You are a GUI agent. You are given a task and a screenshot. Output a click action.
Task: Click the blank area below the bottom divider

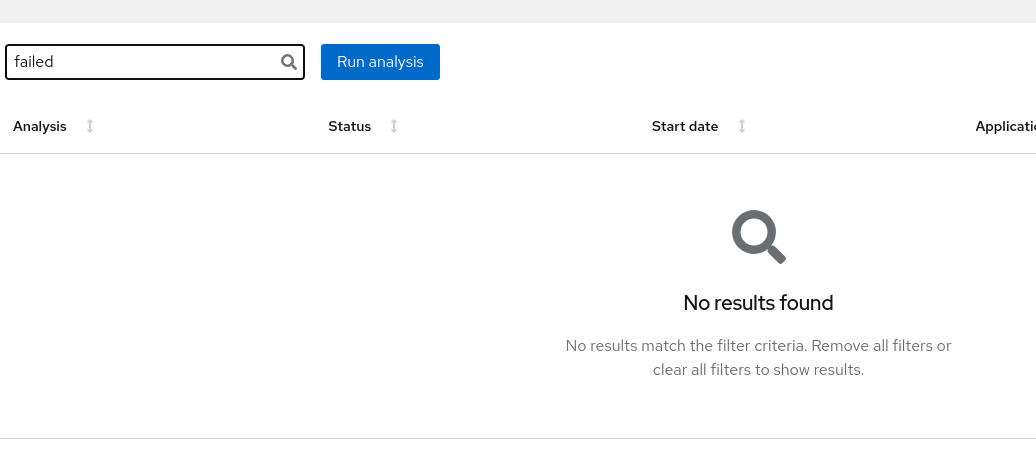click(x=518, y=450)
